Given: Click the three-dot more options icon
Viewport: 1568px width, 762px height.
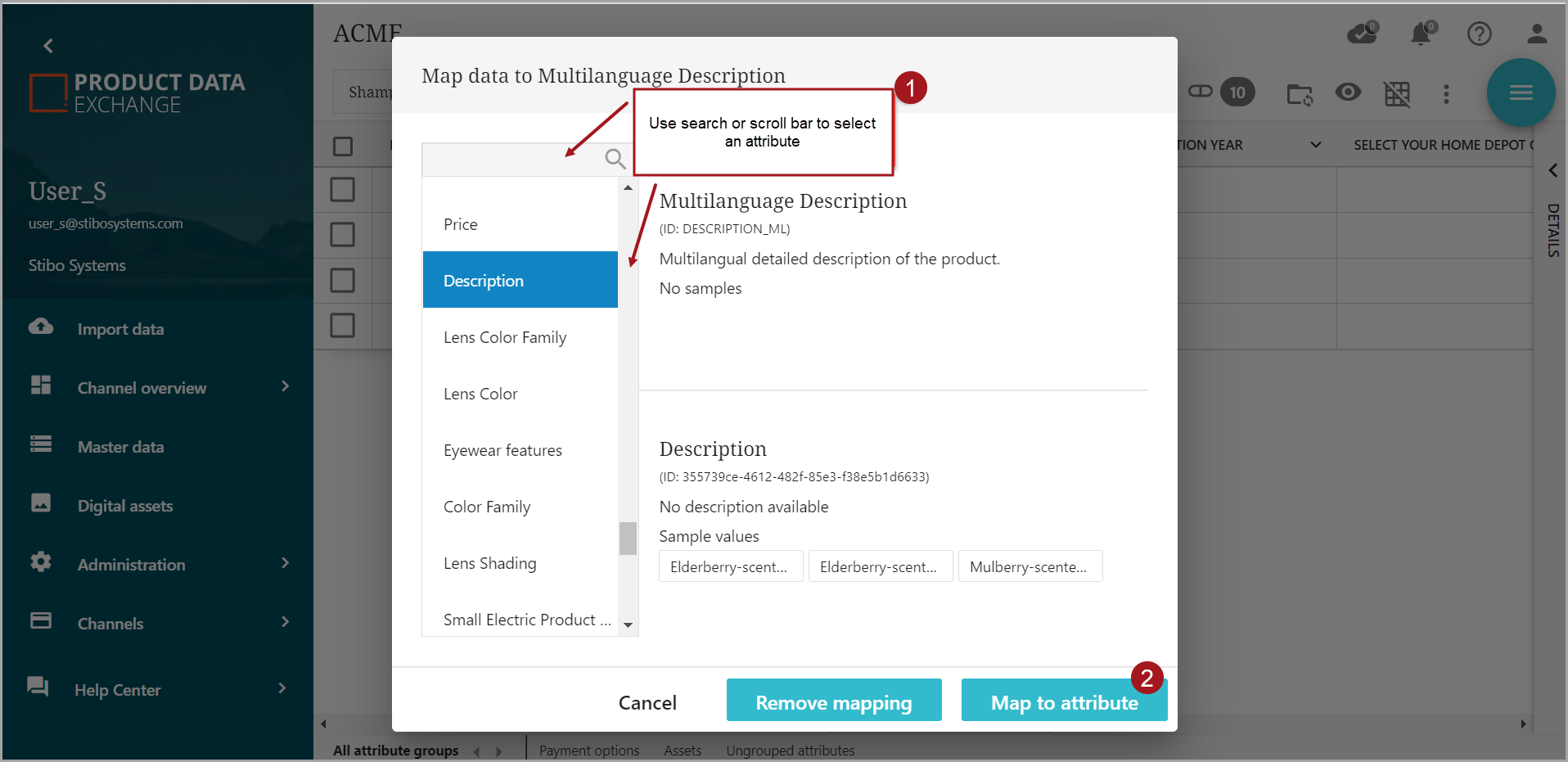Looking at the screenshot, I should (x=1446, y=94).
